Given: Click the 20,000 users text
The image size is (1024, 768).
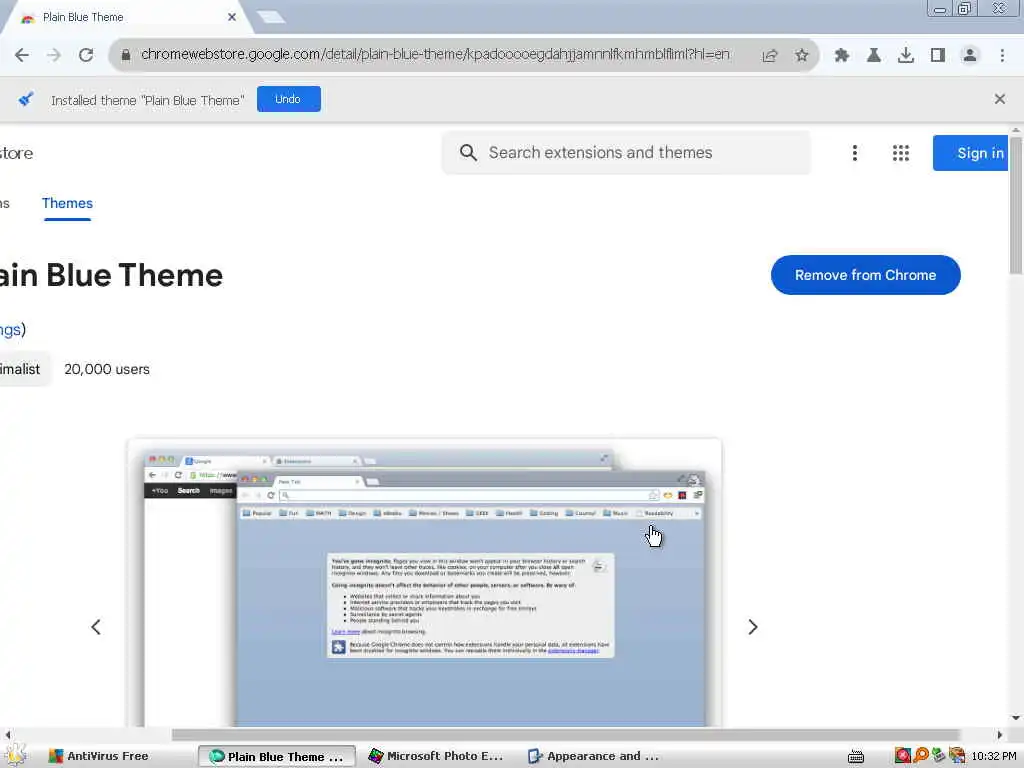Looking at the screenshot, I should point(107,370).
